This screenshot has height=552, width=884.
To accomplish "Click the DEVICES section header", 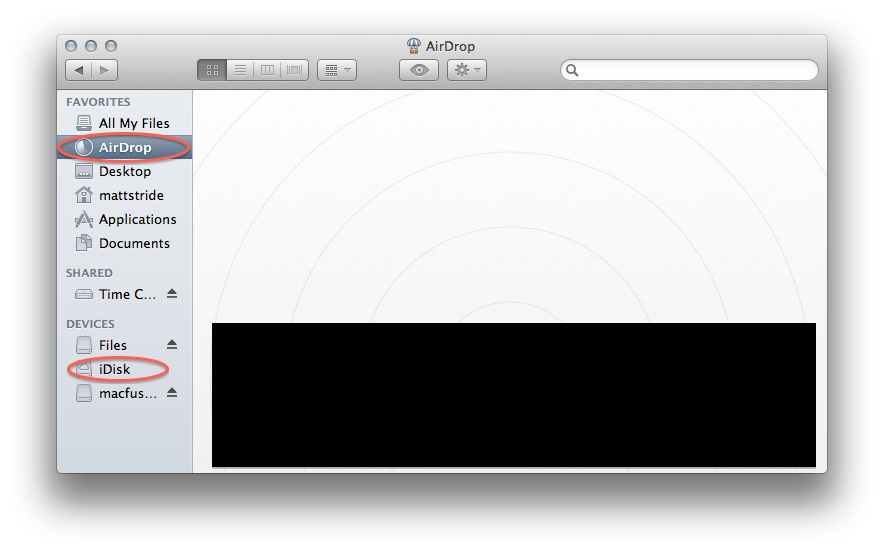I will pos(90,324).
